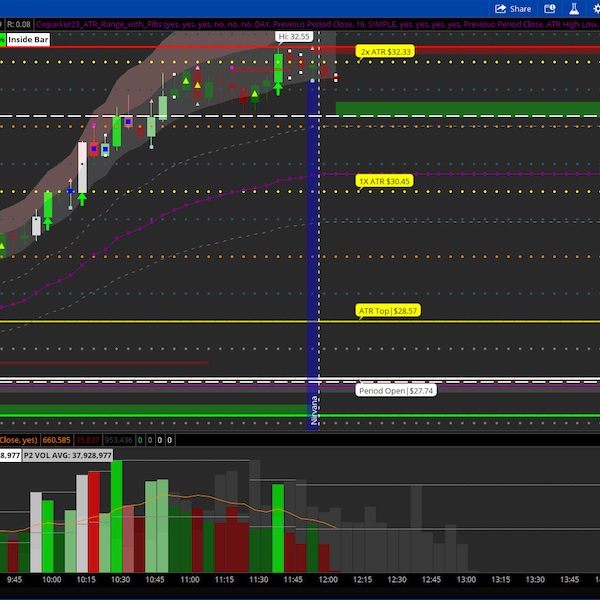Click the ATR Top | $28.57 bubble
This screenshot has height=600, width=600.
point(388,311)
